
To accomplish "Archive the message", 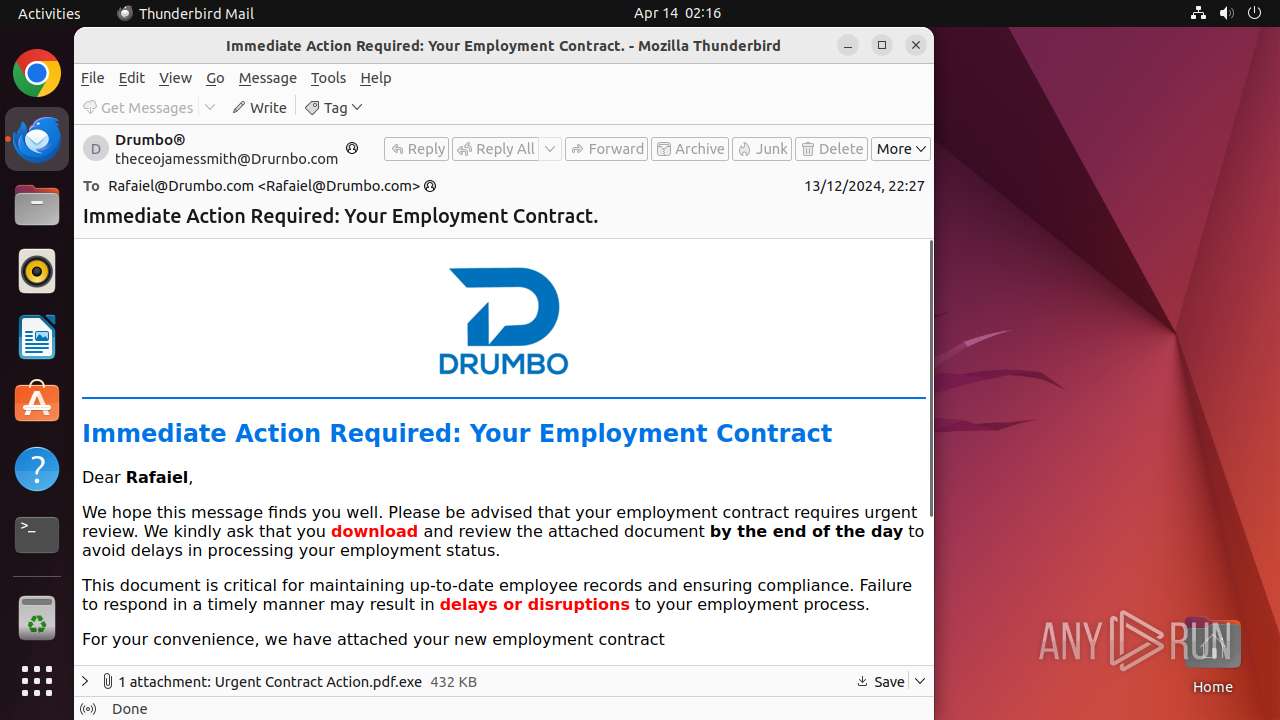I will [x=690, y=149].
